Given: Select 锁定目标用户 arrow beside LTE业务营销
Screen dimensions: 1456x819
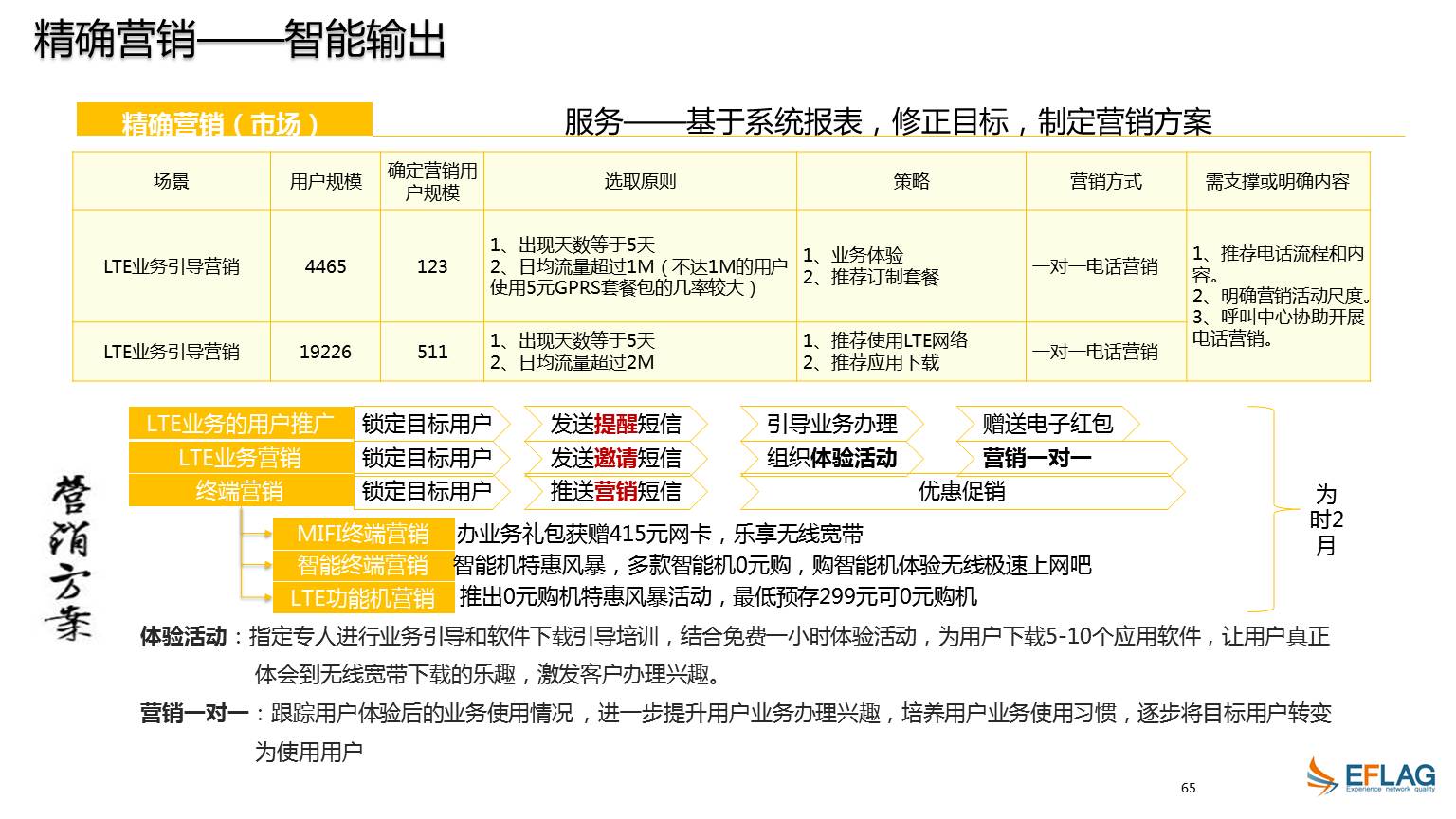Looking at the screenshot, I should coord(432,458).
